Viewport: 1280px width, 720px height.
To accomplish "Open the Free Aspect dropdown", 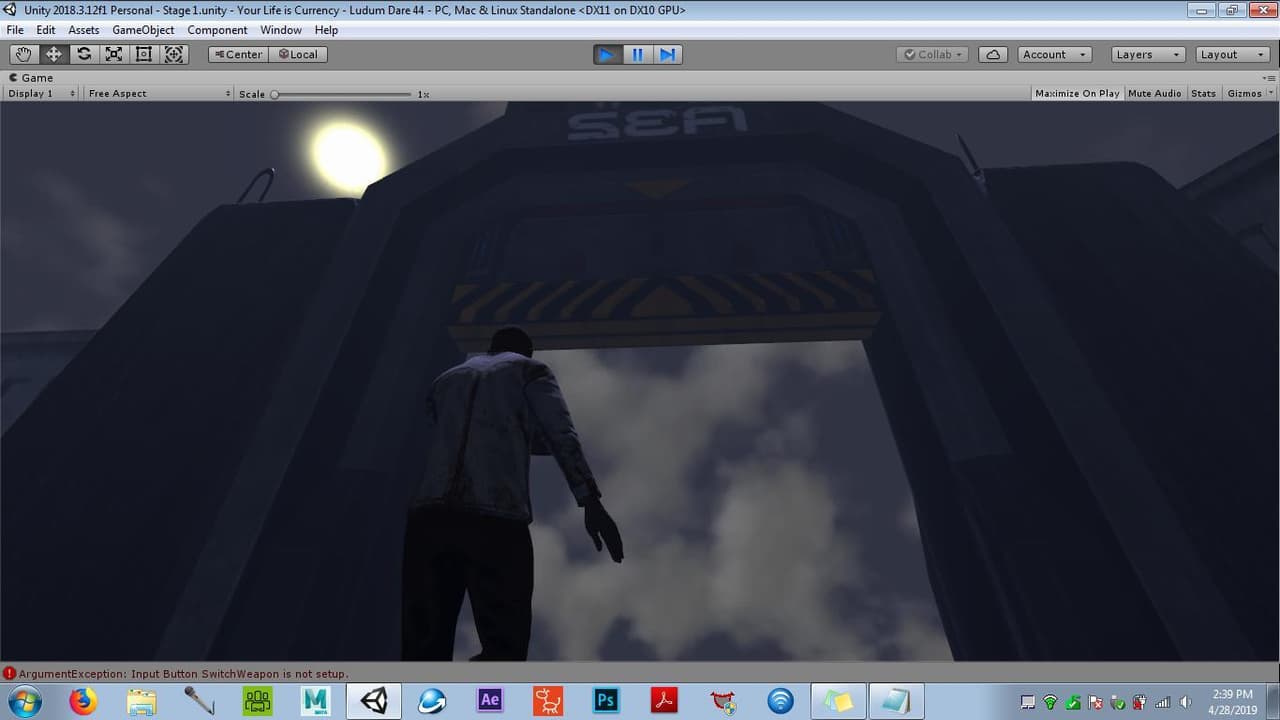I will tap(159, 93).
